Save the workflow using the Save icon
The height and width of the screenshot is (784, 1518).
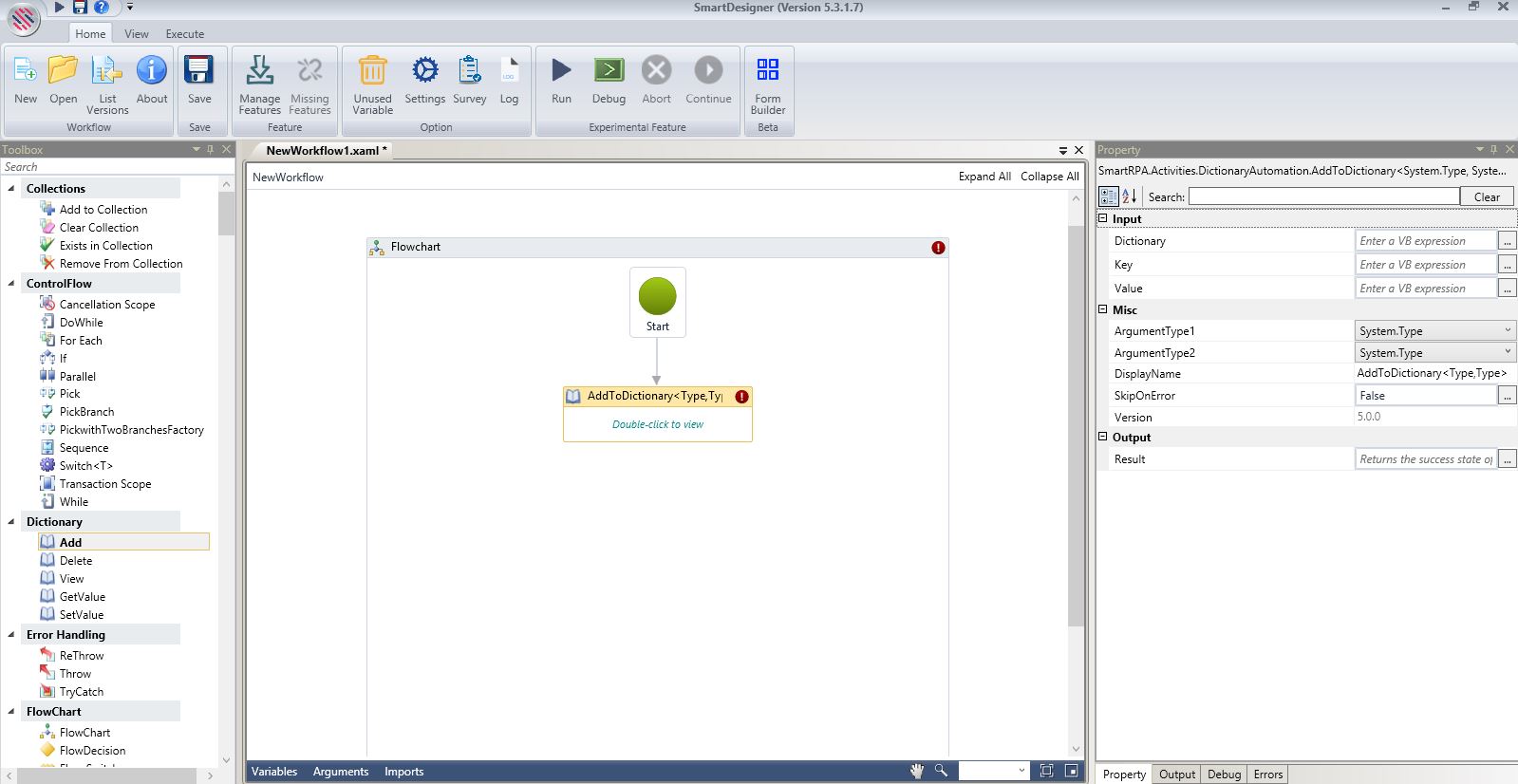(x=199, y=71)
